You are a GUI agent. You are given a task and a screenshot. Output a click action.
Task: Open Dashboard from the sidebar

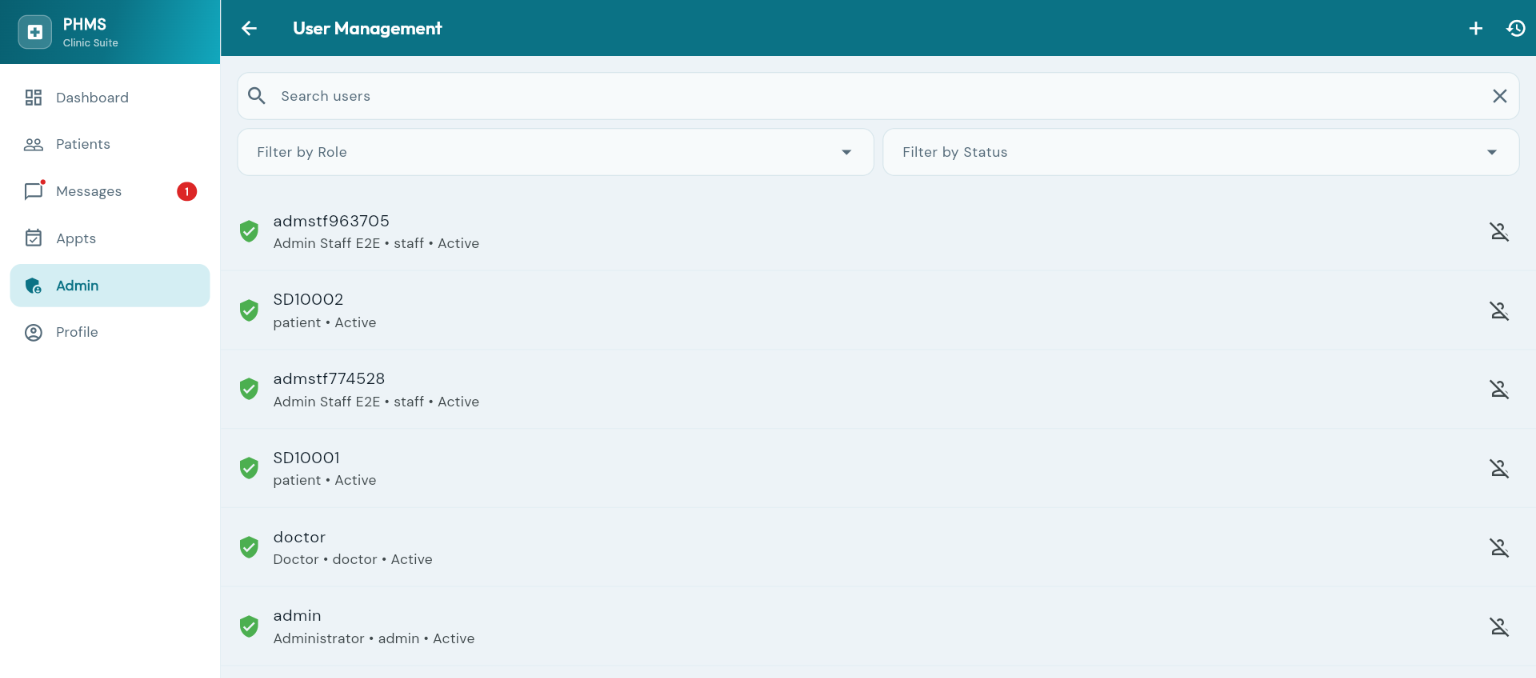pyautogui.click(x=110, y=97)
